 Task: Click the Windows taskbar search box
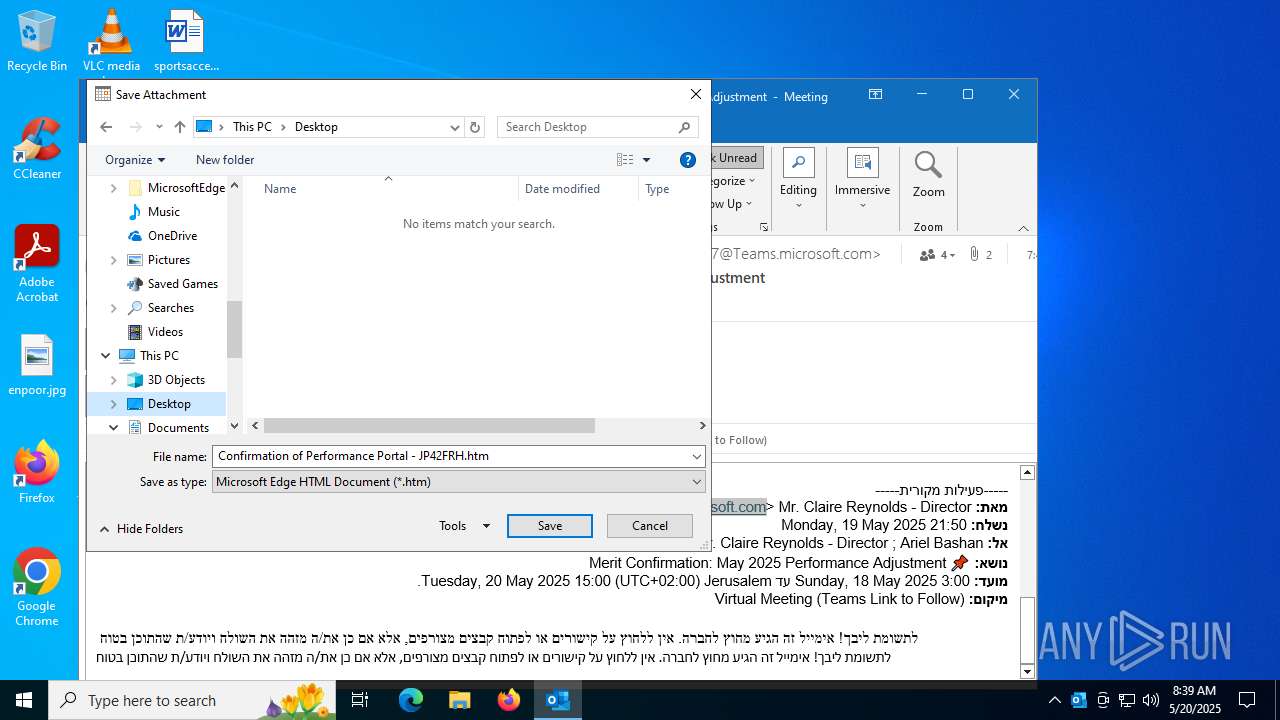click(192, 700)
